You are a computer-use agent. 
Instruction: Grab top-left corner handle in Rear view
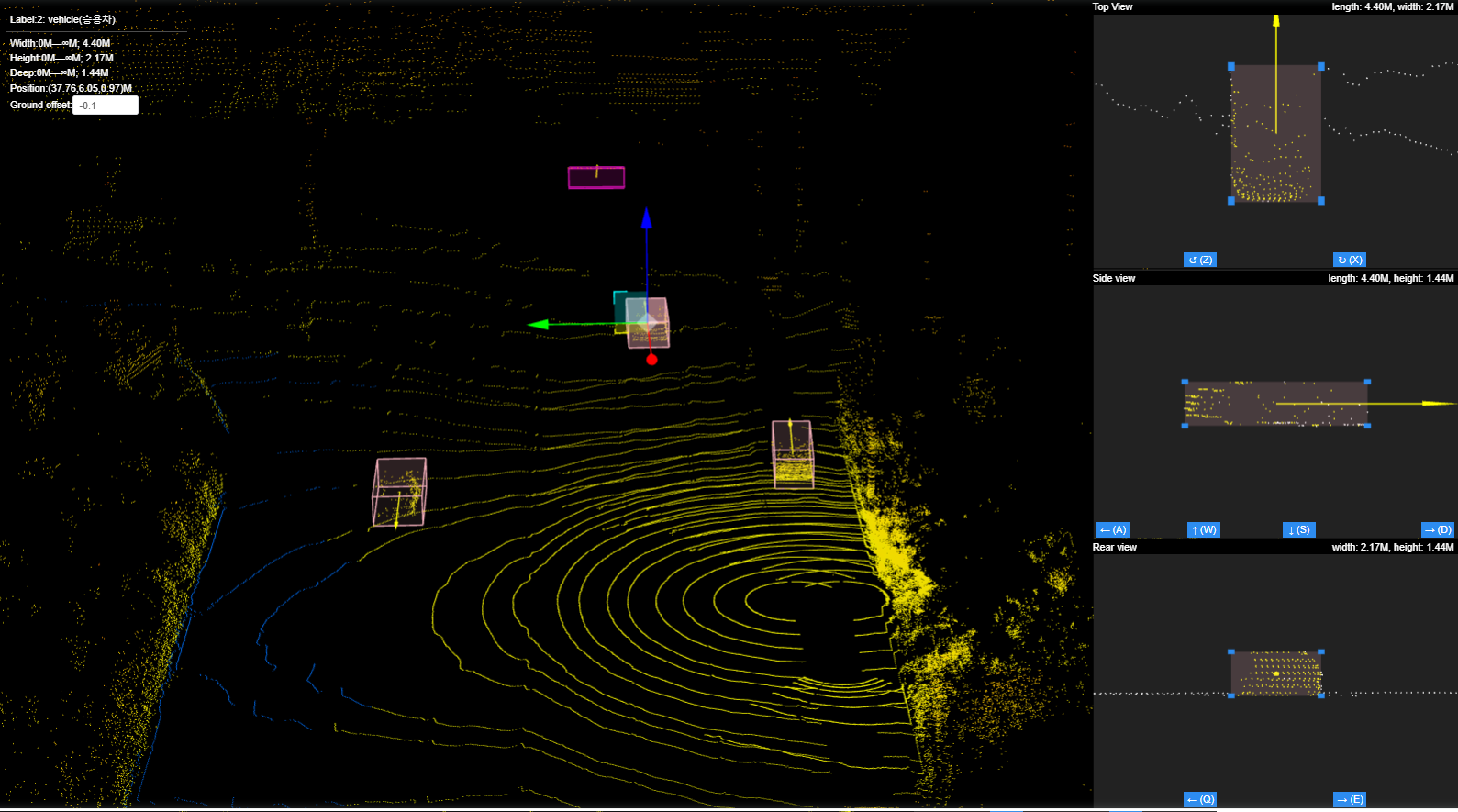pyautogui.click(x=1231, y=651)
